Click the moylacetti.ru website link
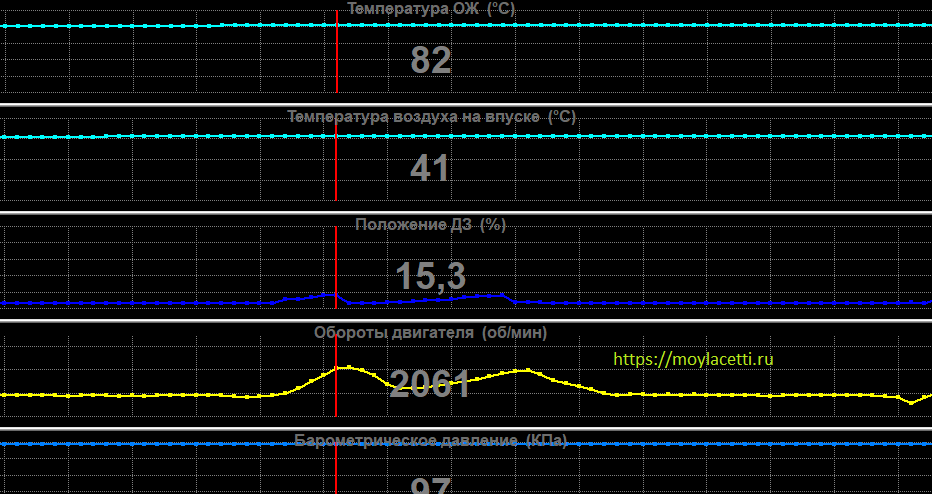The height and width of the screenshot is (494, 932). pos(693,358)
